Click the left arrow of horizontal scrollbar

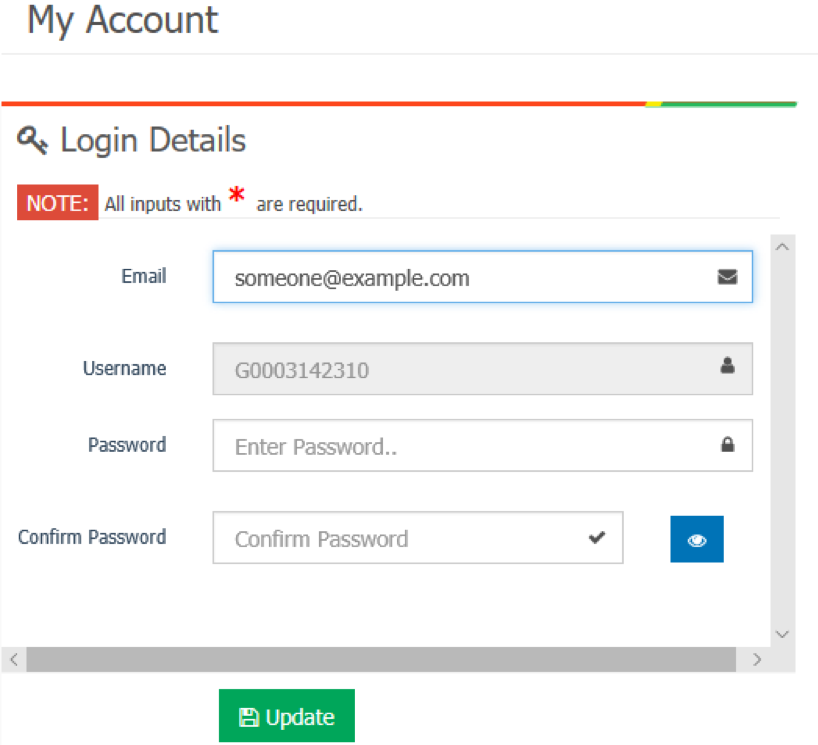tap(14, 659)
